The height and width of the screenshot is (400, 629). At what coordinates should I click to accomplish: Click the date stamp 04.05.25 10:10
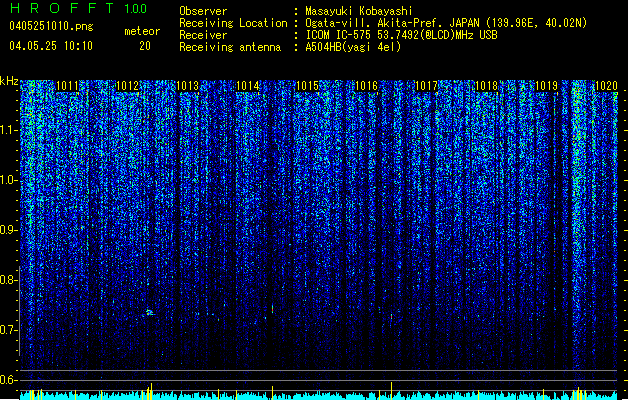pos(51,46)
